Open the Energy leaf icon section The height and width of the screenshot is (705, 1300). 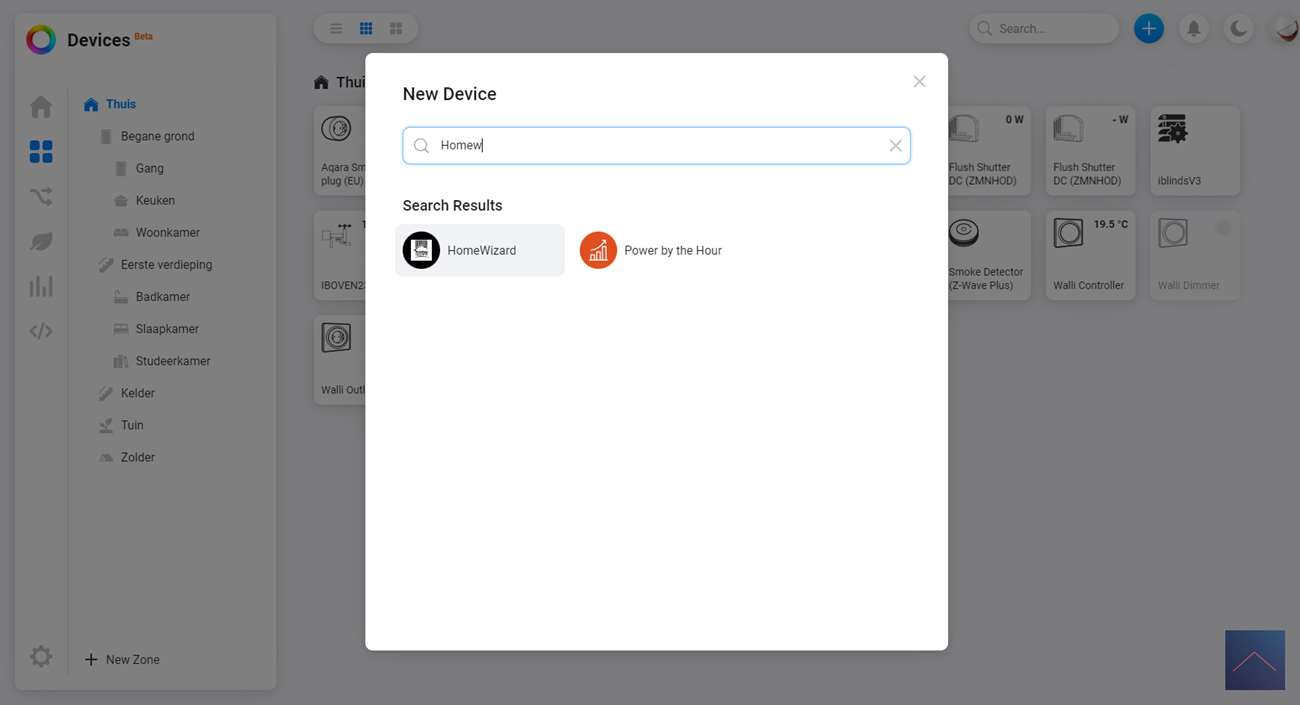point(41,242)
